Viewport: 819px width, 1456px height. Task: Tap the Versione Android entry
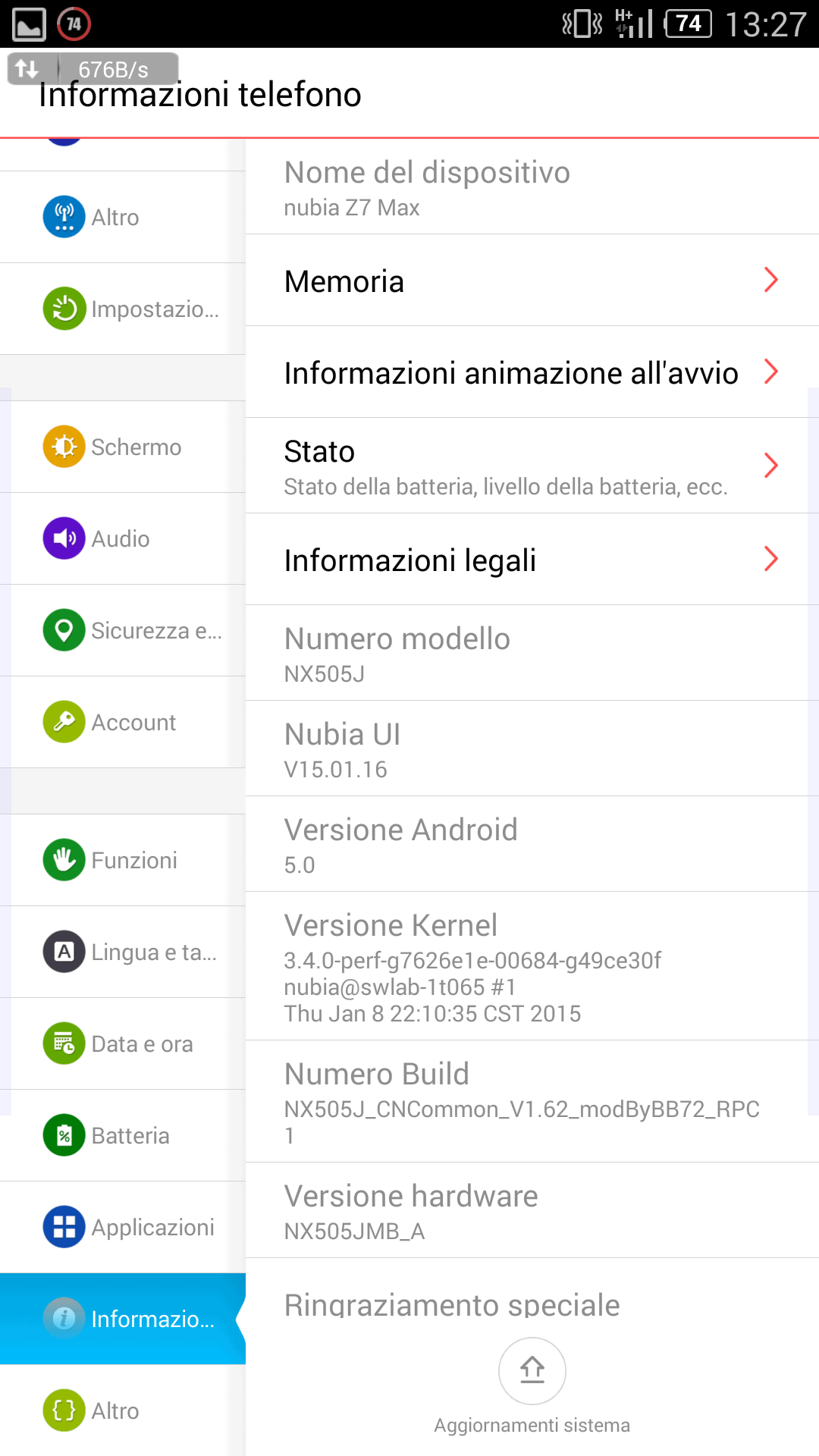coord(531,844)
